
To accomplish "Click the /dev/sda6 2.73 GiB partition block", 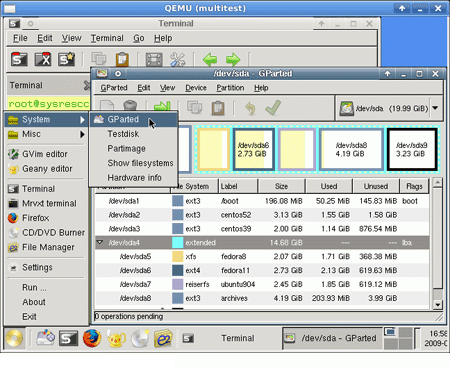I will (253, 149).
